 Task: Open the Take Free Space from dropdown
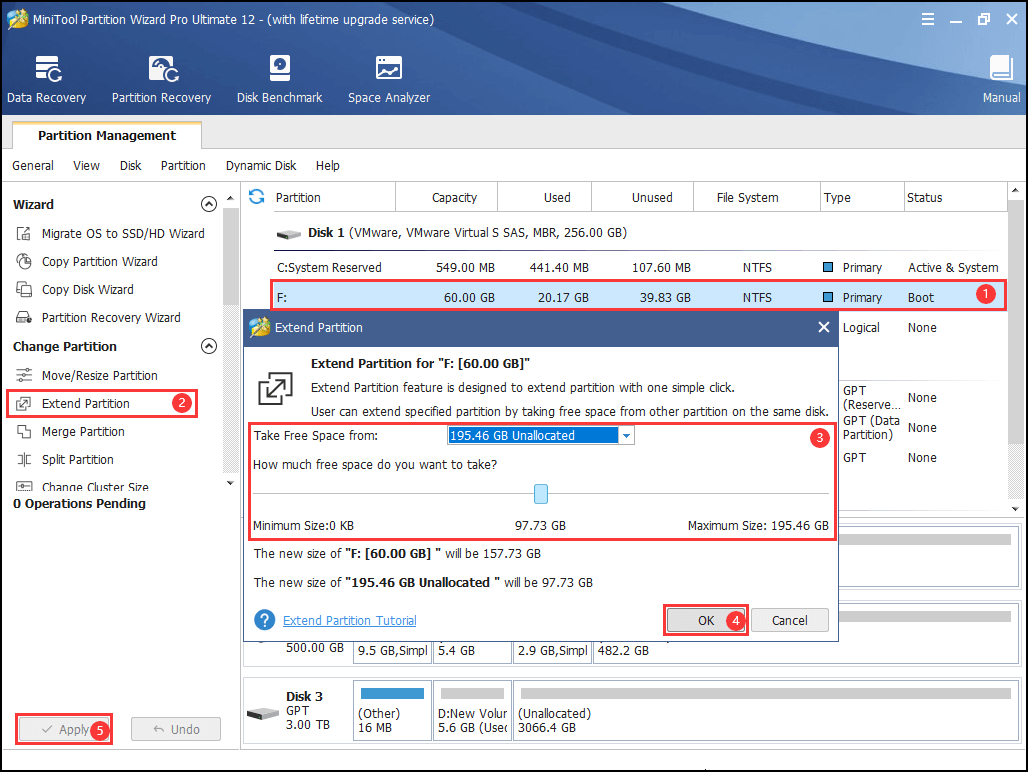coord(627,436)
